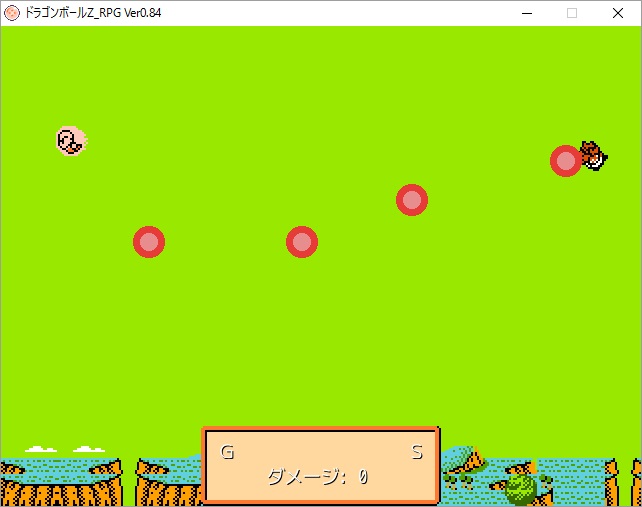Minimize the game window

(x=526, y=13)
